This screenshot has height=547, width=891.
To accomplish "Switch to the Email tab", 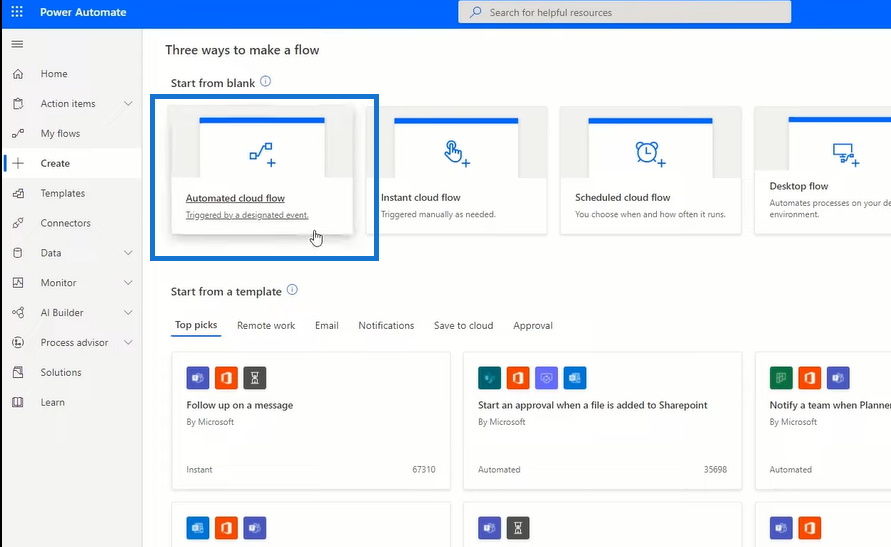I will (327, 325).
